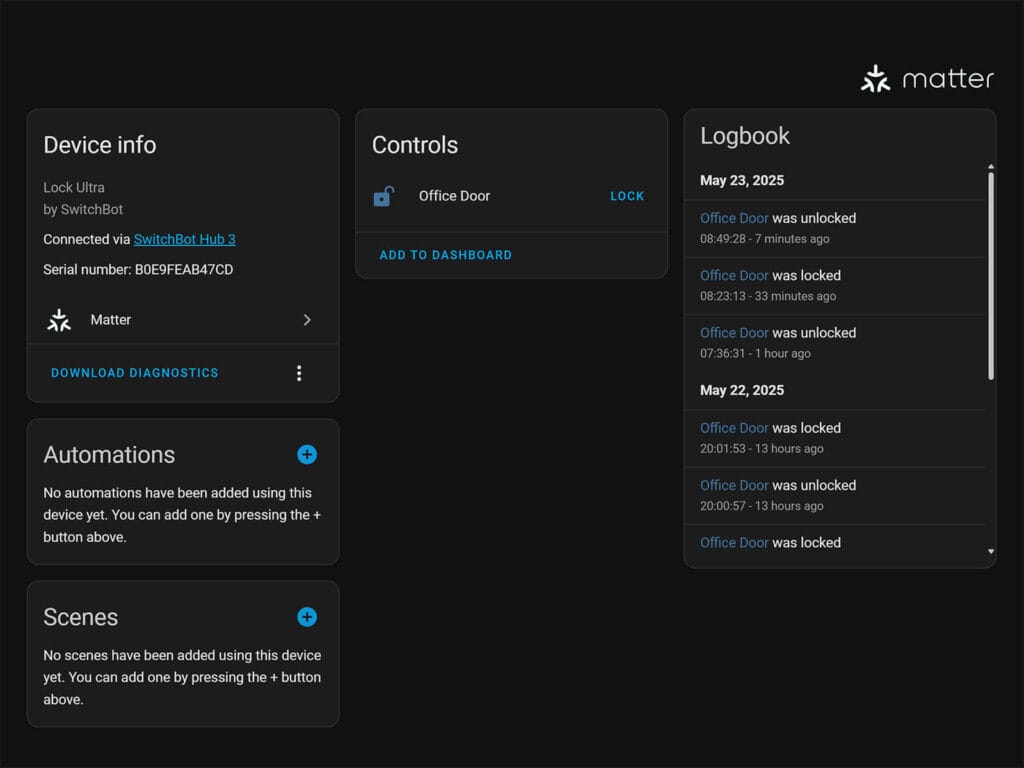Click the Matter icon in Device info
This screenshot has width=1024, height=768.
(59, 320)
